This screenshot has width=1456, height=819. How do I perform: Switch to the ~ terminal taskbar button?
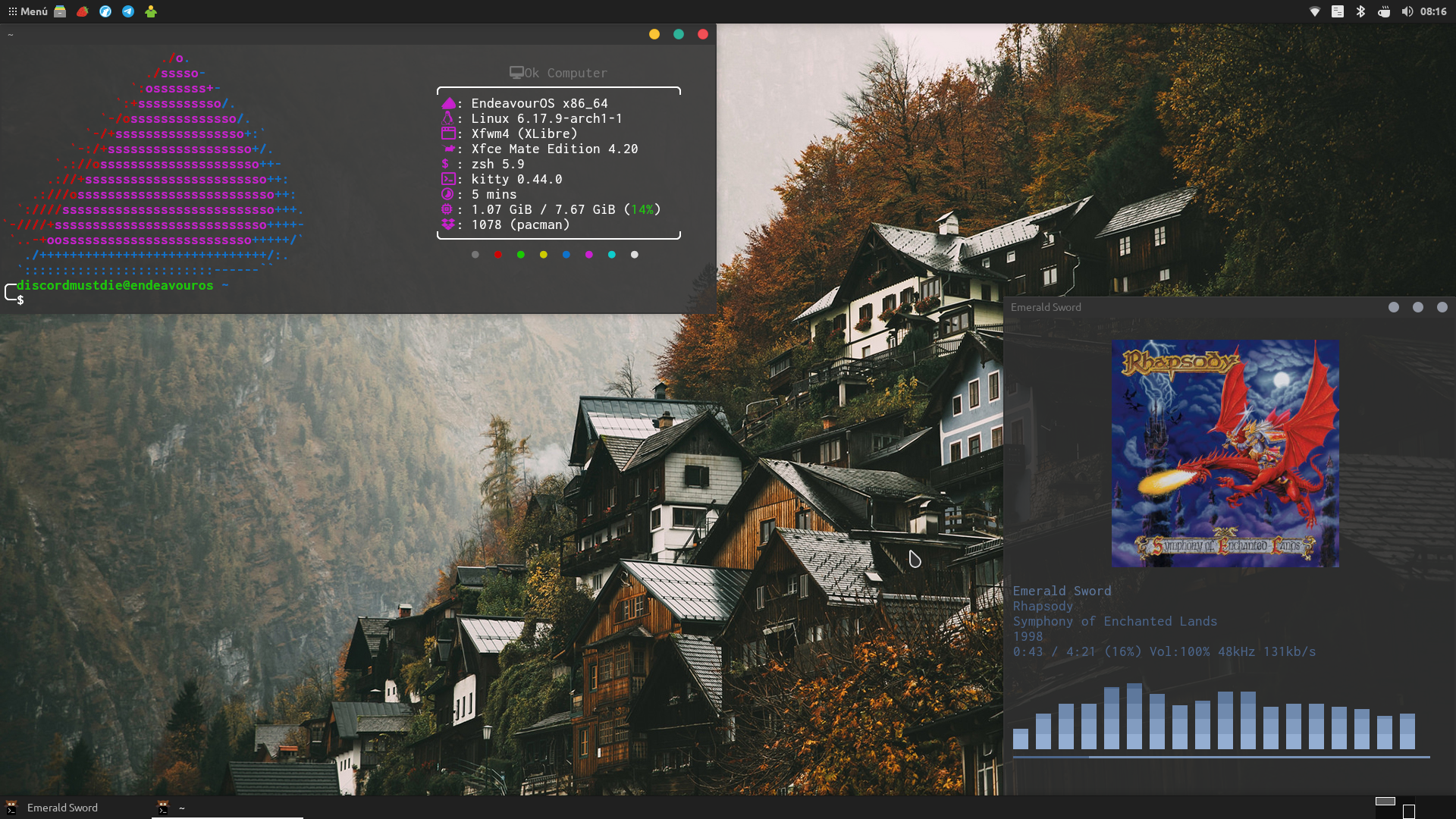pos(181,808)
